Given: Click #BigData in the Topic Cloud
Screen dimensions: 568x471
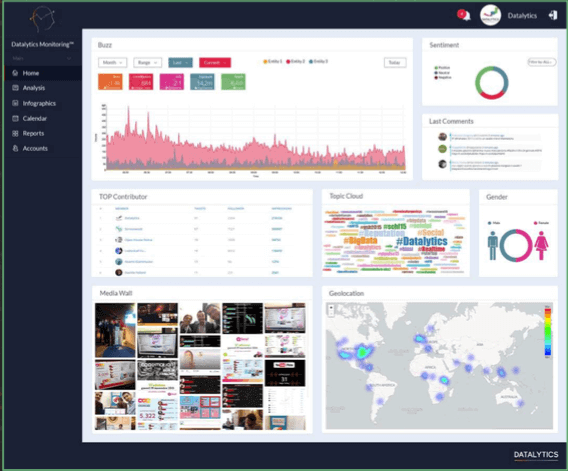Looking at the screenshot, I should (360, 241).
